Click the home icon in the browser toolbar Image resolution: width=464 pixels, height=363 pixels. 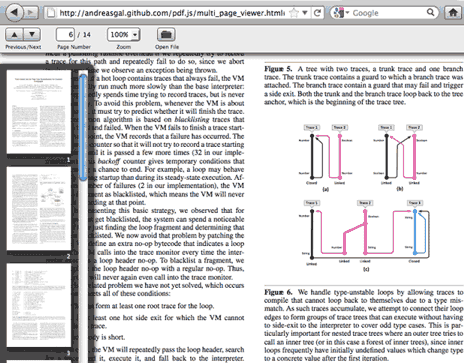453,13
